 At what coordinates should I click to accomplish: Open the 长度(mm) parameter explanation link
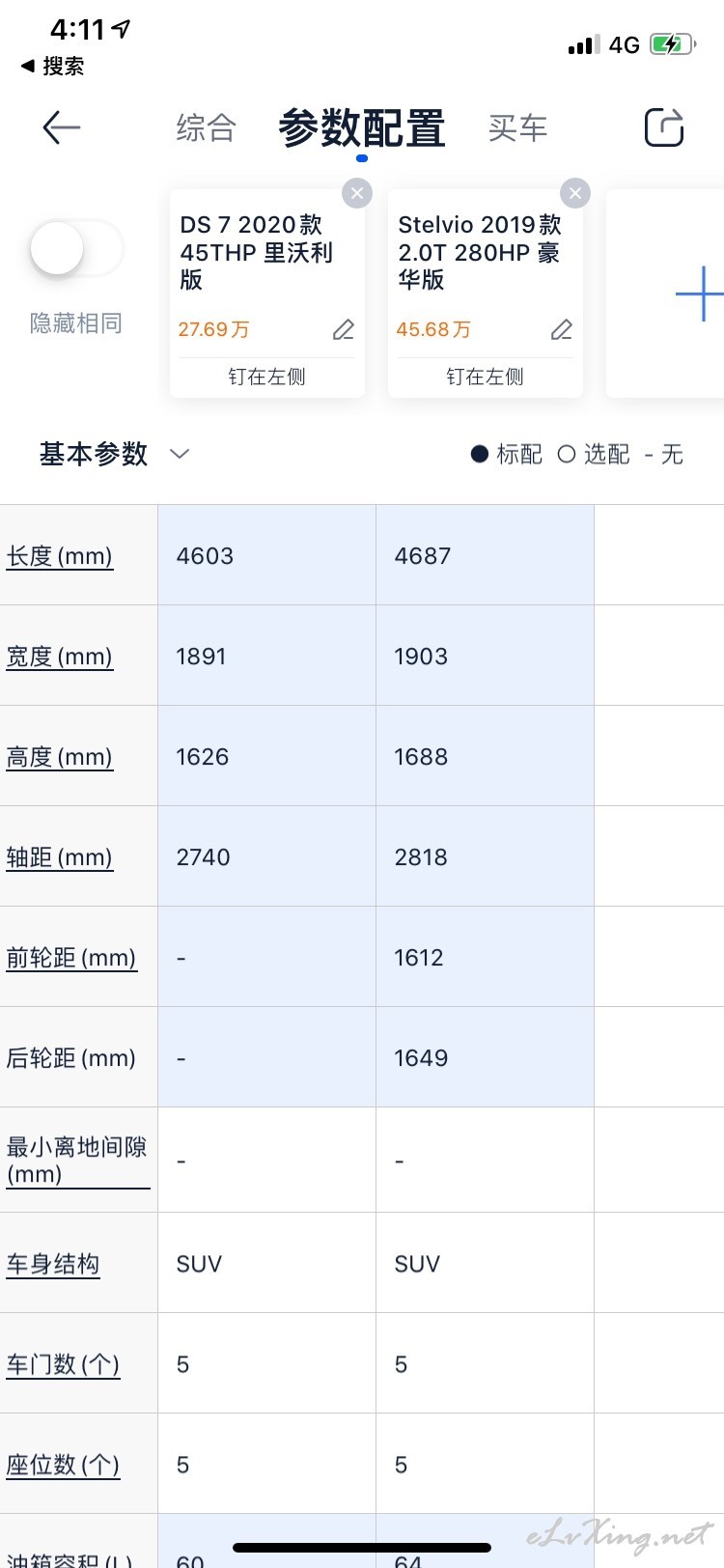click(60, 556)
